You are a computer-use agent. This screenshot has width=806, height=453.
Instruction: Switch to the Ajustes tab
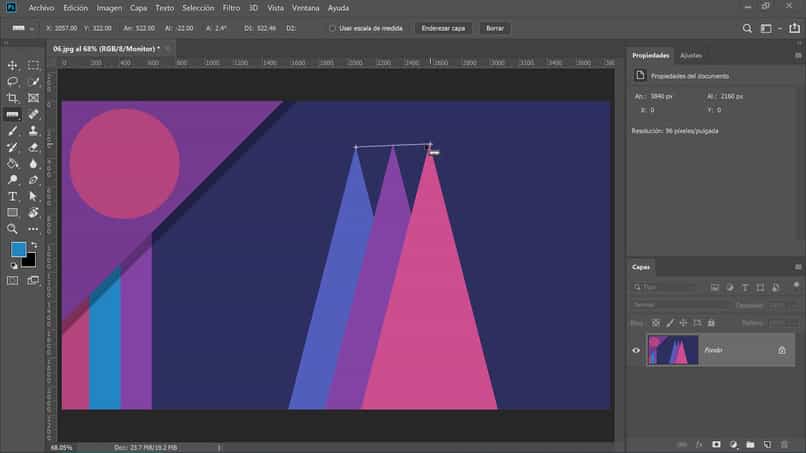pos(691,56)
